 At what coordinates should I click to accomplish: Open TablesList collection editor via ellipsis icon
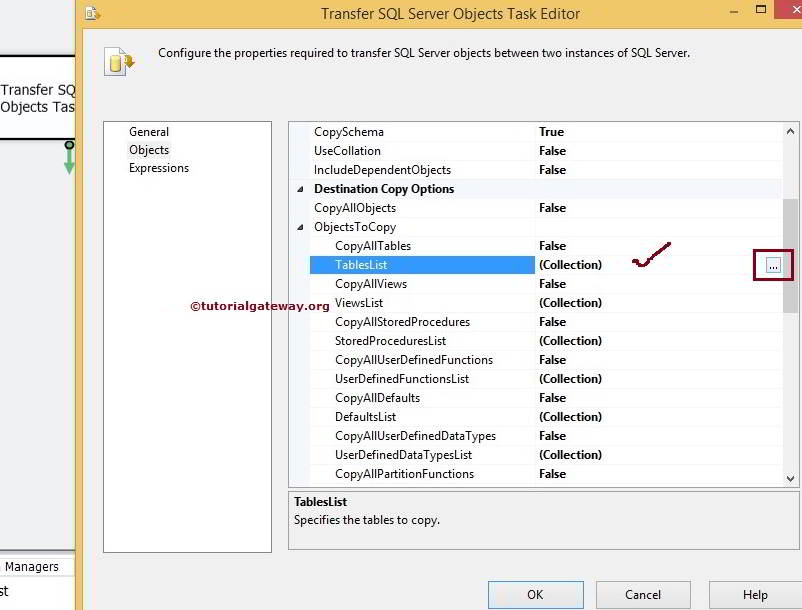(774, 265)
